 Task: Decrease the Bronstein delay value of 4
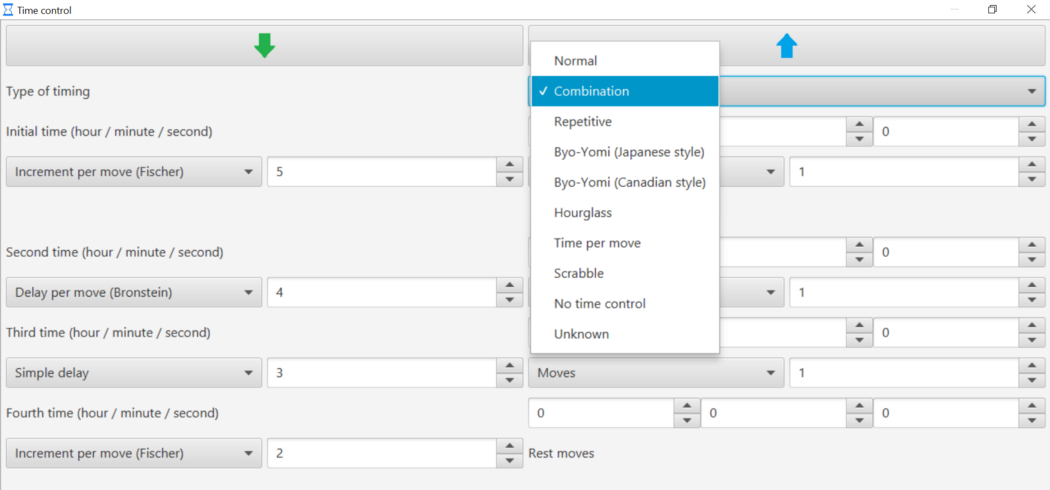(x=510, y=299)
